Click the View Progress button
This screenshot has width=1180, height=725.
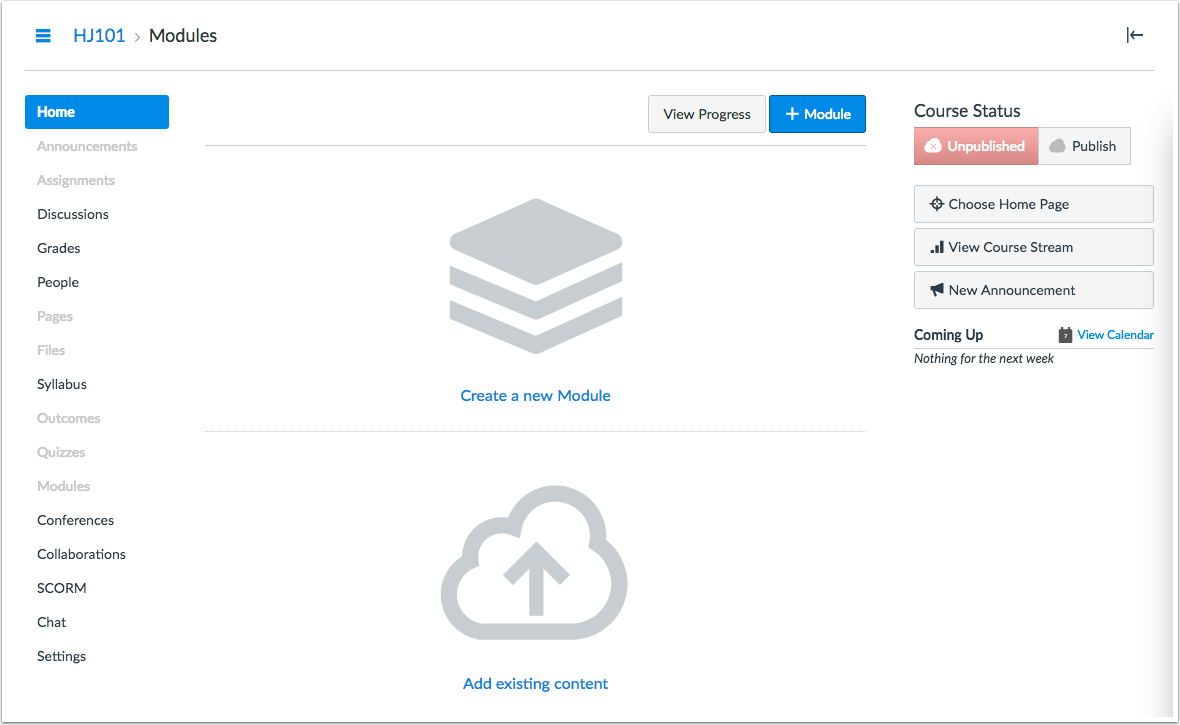click(707, 114)
